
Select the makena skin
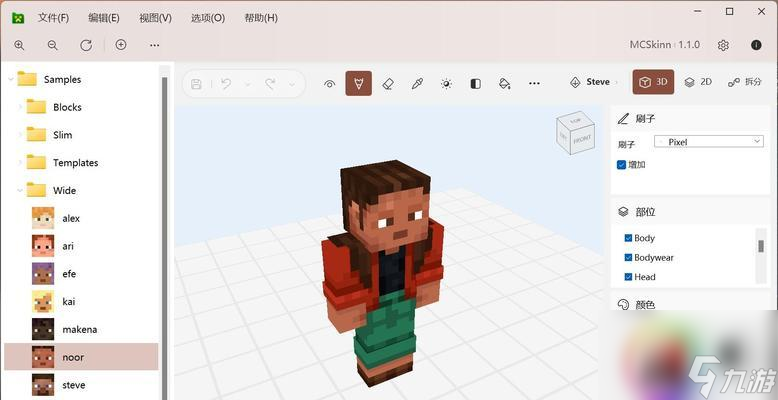pyautogui.click(x=82, y=330)
